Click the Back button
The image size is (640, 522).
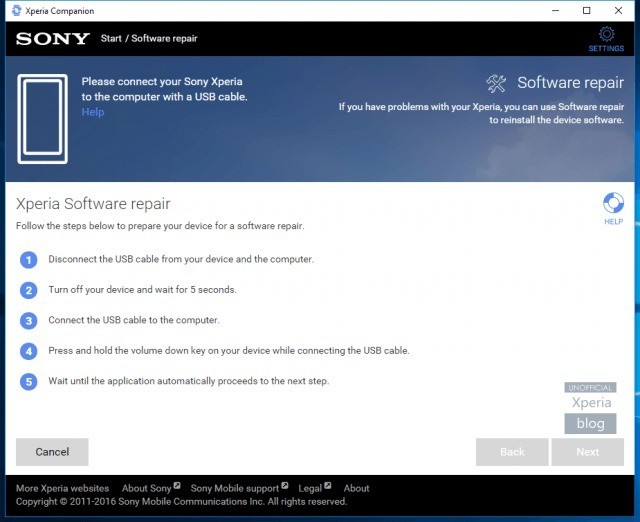pyautogui.click(x=512, y=452)
